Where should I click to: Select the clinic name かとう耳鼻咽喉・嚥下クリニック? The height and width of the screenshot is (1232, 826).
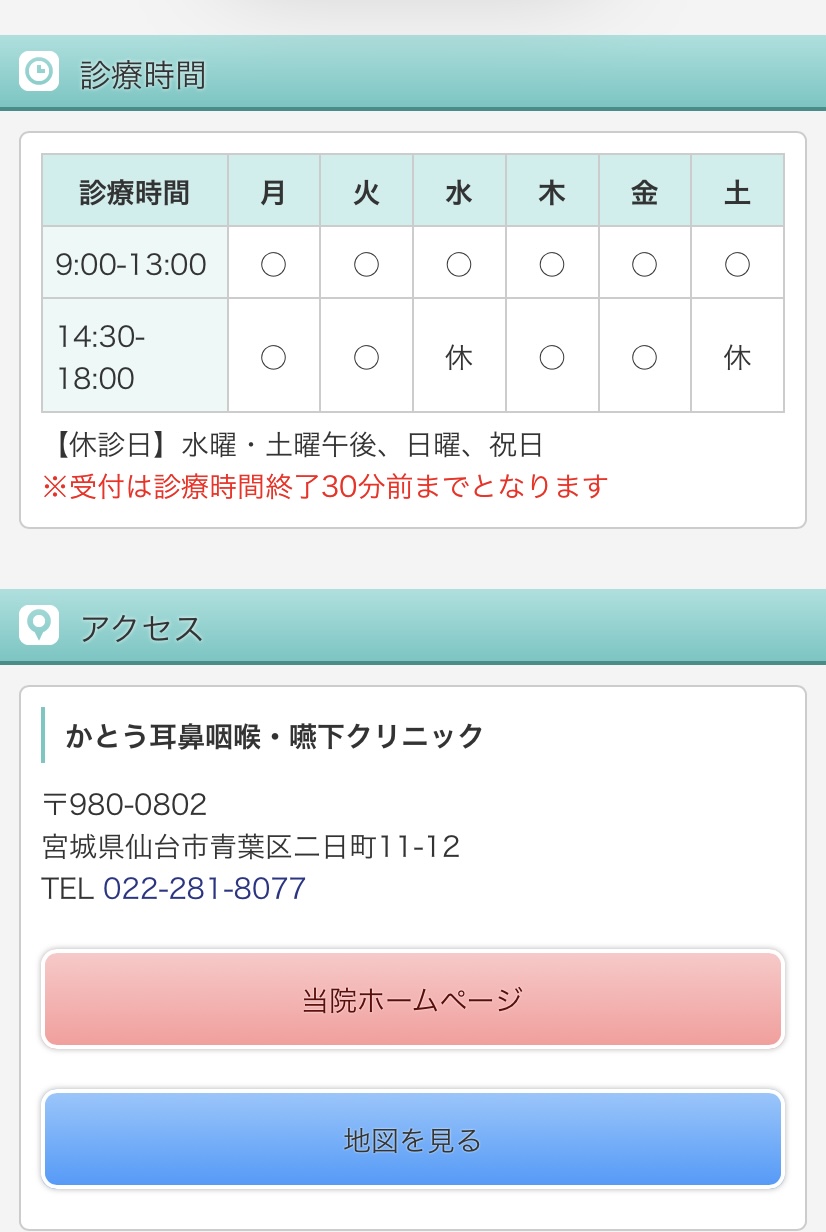click(275, 736)
